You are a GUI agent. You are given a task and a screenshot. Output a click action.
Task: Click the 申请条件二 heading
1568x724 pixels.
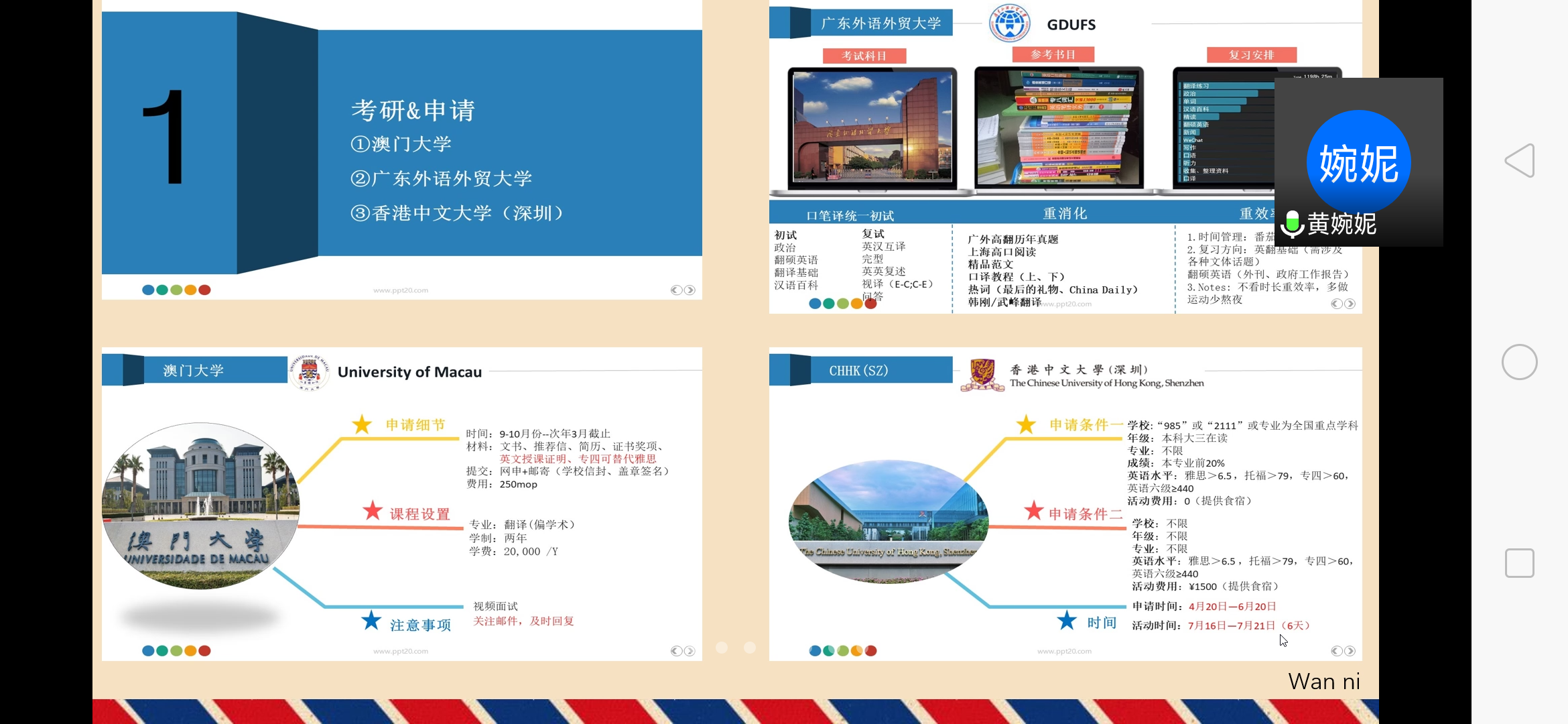1086,514
